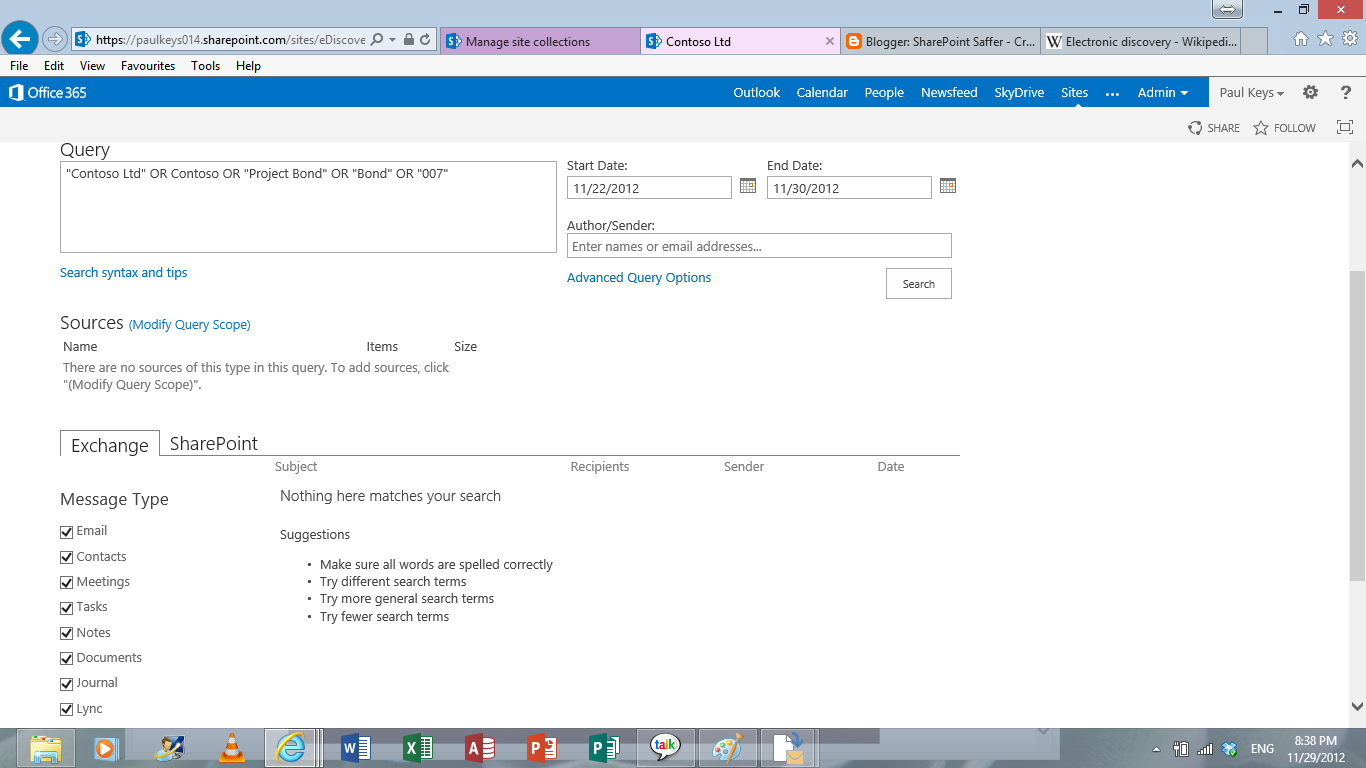Open the End Date calendar picker
This screenshot has width=1366, height=768.
click(947, 187)
